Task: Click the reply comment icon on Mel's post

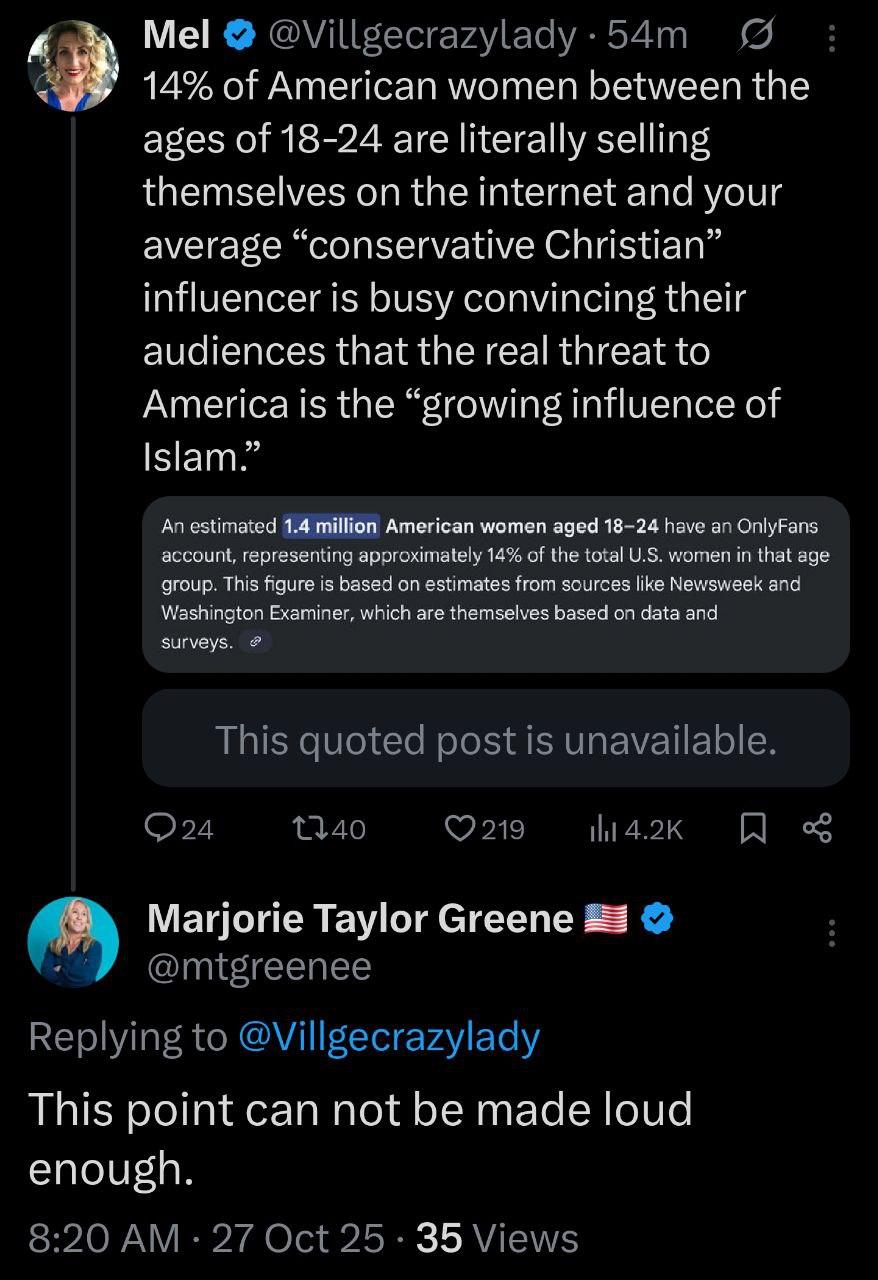Action: [162, 827]
